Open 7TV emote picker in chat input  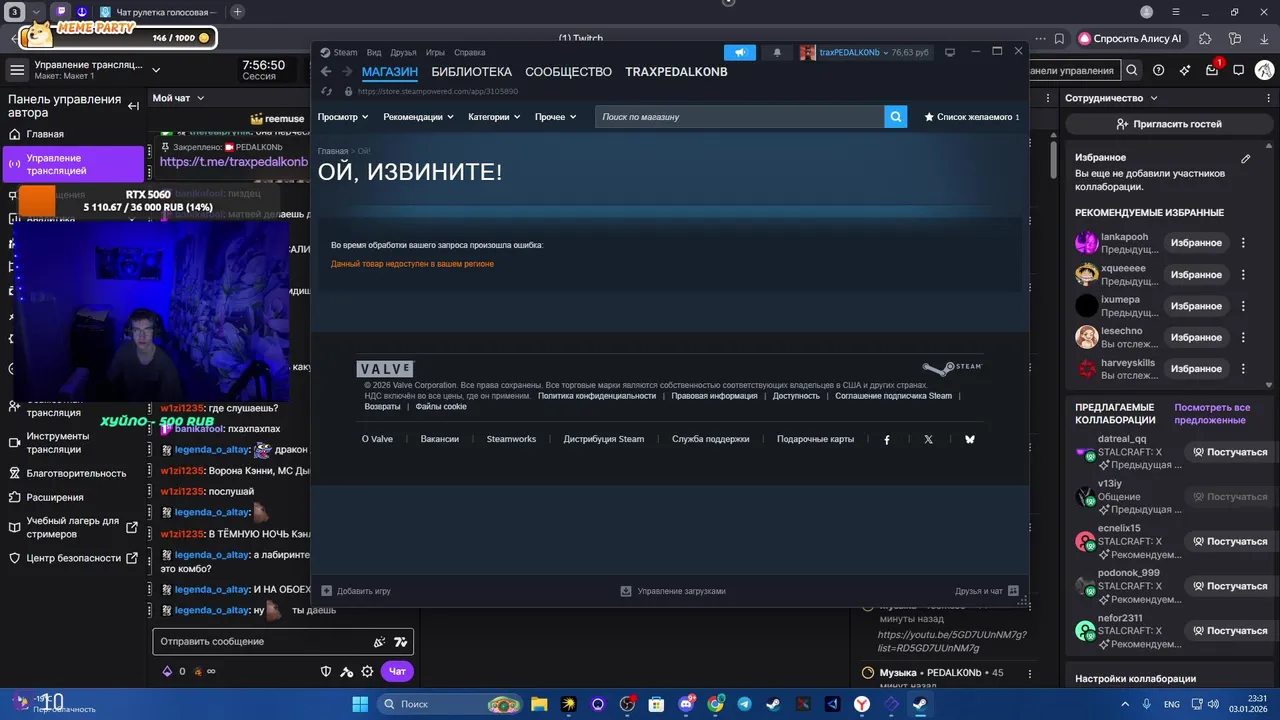pyautogui.click(x=400, y=642)
